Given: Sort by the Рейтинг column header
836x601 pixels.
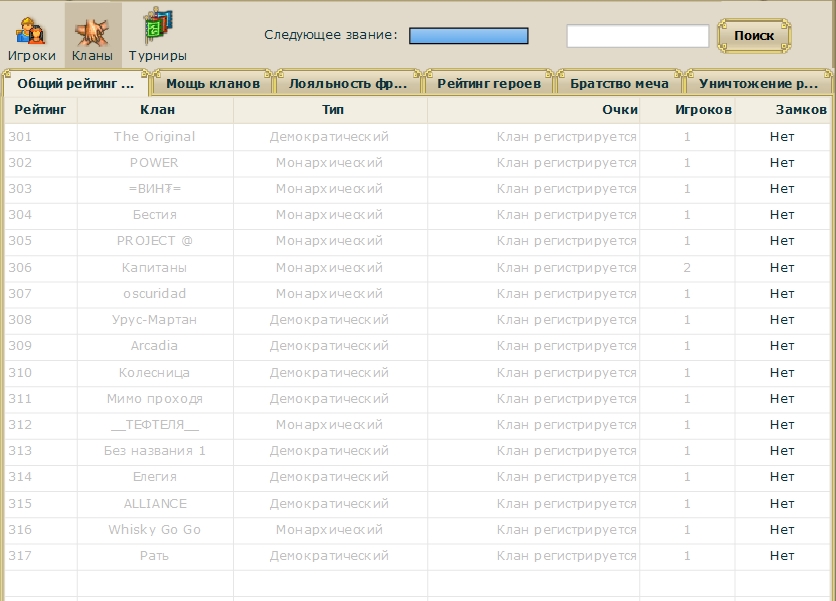Looking at the screenshot, I should click(40, 110).
